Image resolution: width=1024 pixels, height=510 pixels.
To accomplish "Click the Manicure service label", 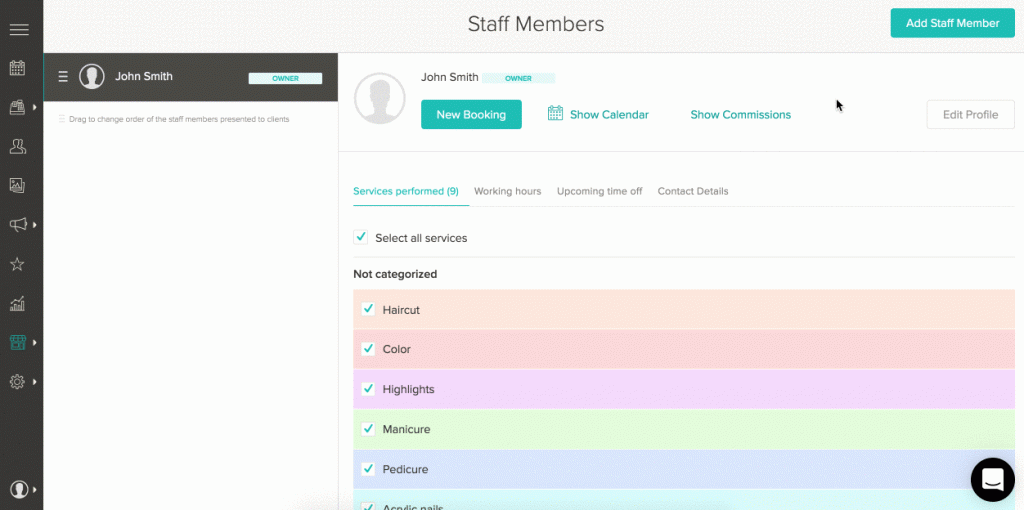I will click(406, 430).
